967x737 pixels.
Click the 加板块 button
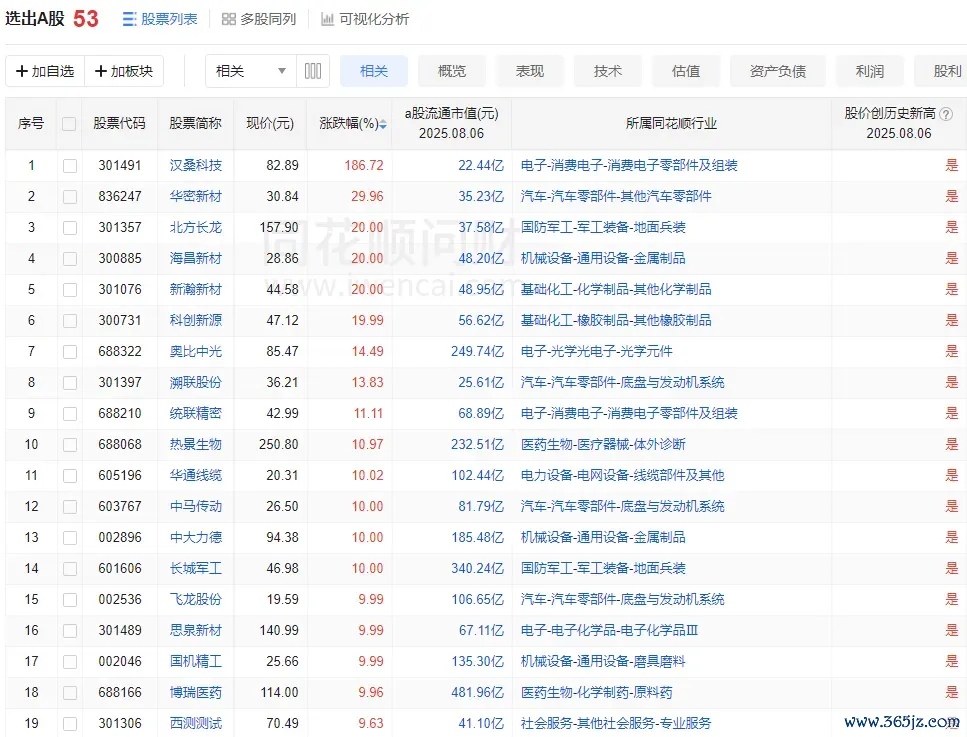coord(124,71)
